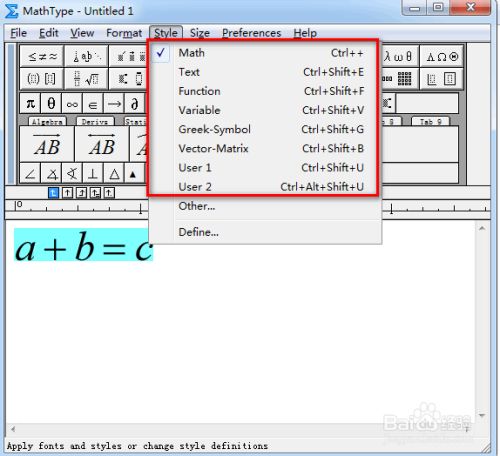The image size is (500, 456).
Task: Select the decimal tab stop button
Action: coord(109,193)
